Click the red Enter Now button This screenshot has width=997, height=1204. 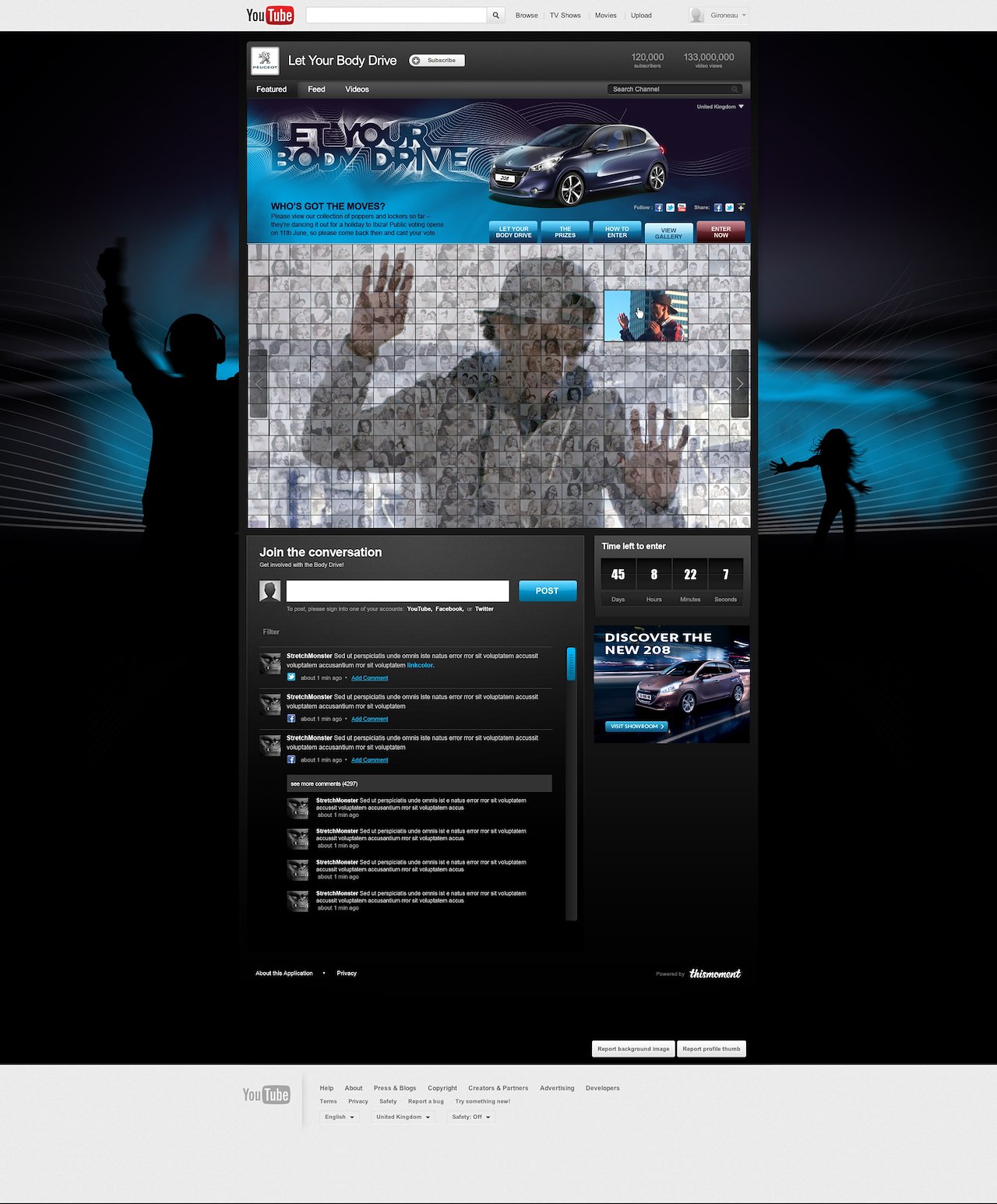pyautogui.click(x=721, y=232)
